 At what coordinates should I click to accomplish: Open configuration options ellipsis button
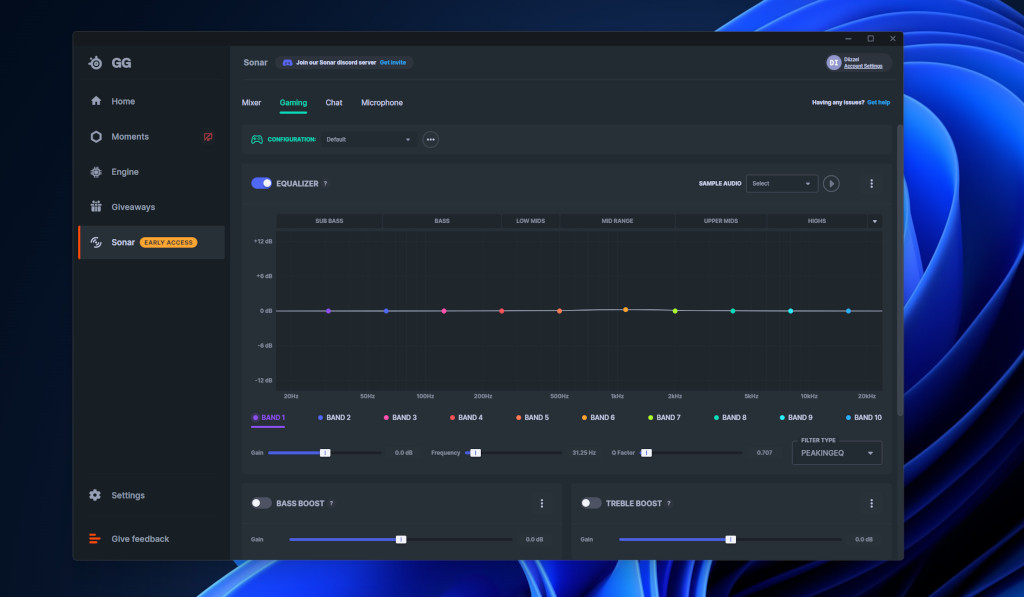coord(430,139)
